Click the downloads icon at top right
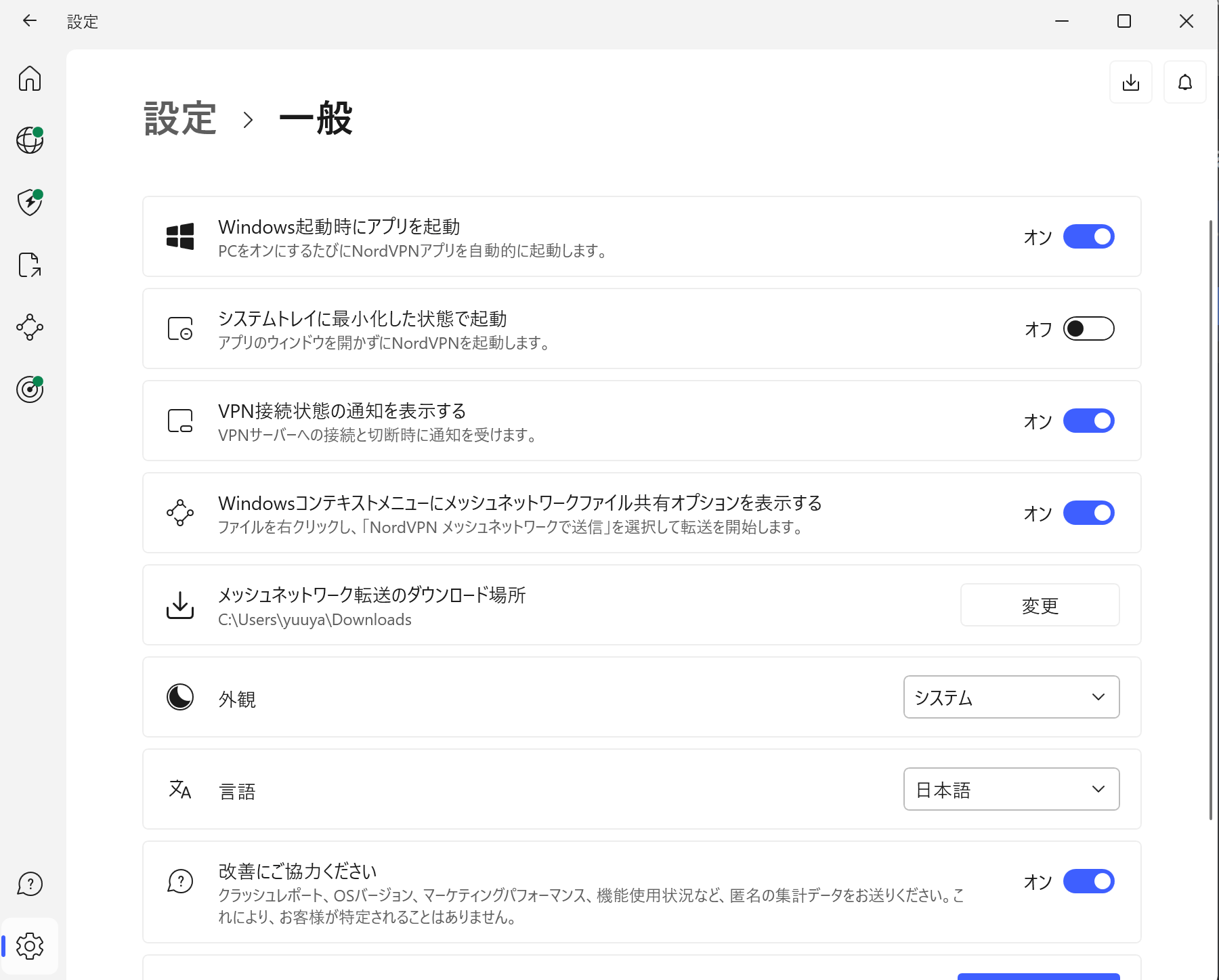Viewport: 1219px width, 980px height. pos(1131,82)
